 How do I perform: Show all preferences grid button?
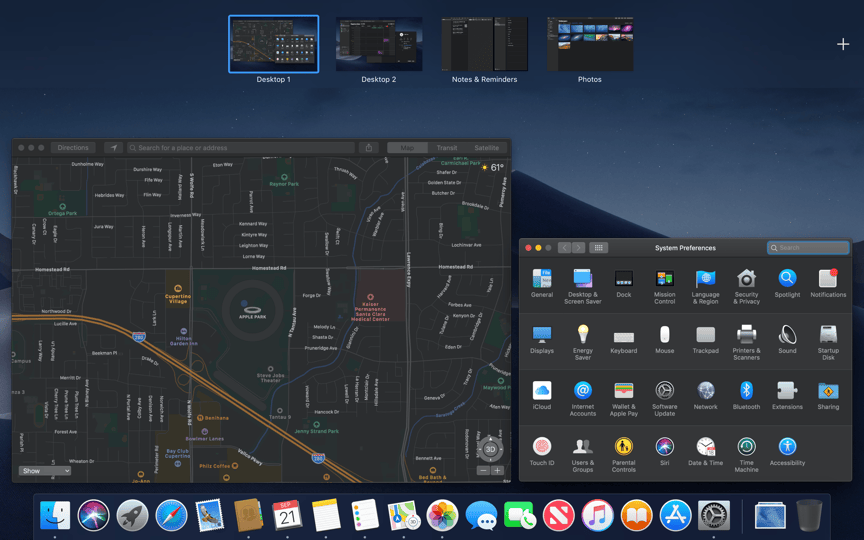coord(598,248)
